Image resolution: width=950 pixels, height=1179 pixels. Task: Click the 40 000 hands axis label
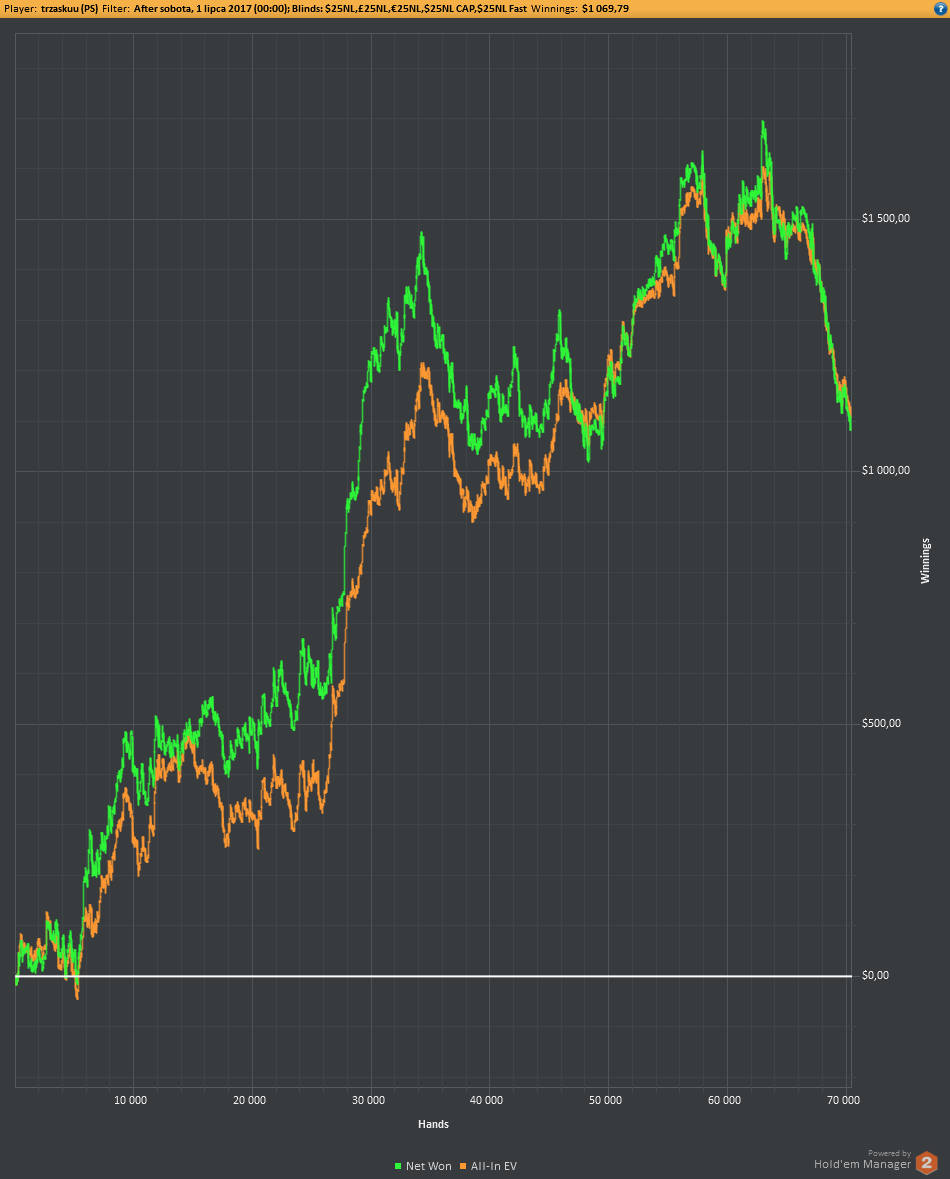[487, 1100]
